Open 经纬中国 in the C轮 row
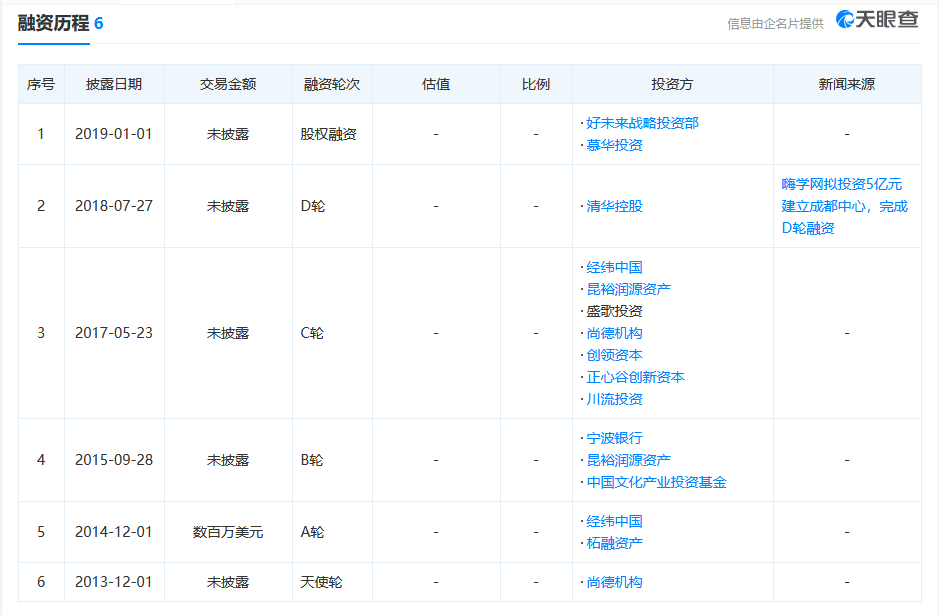The image size is (939, 615). click(614, 267)
